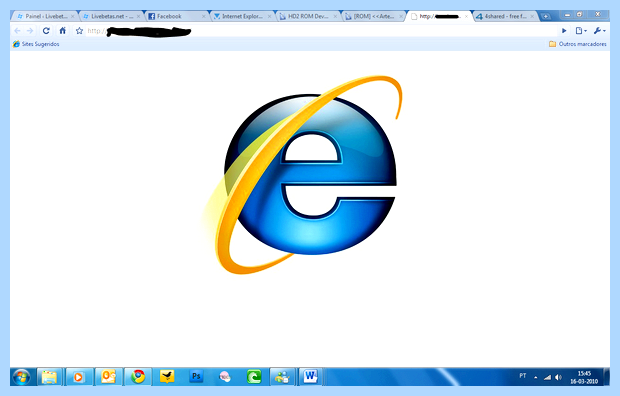Click the Chrome taskbar icon
This screenshot has width=620, height=396.
138,377
